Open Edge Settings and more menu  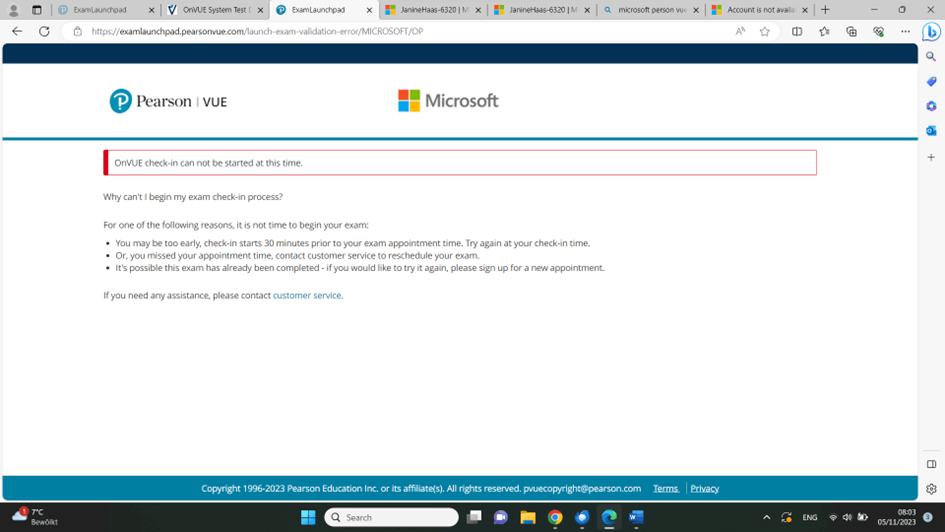(905, 31)
